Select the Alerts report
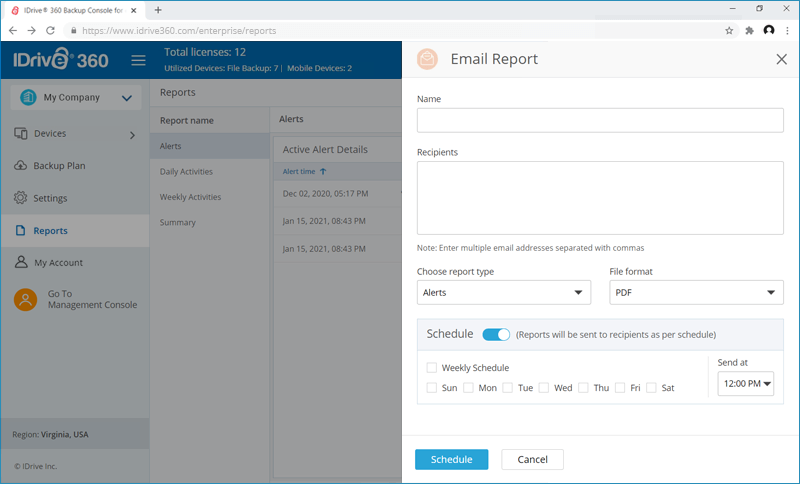The image size is (800, 484). (x=210, y=146)
